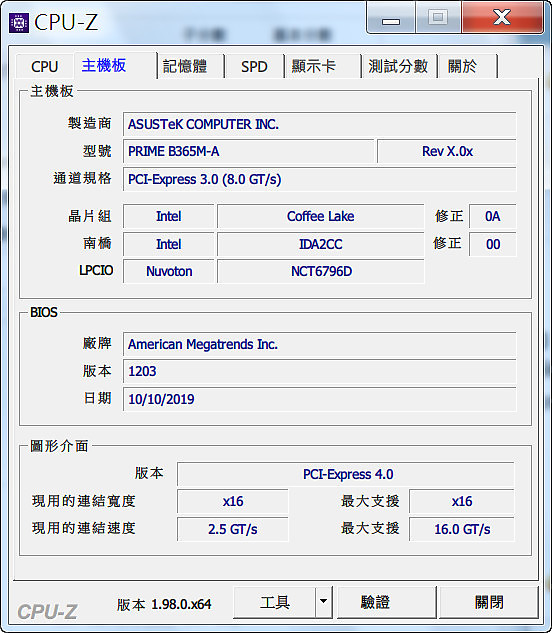Click the Rev X.0x field
Viewport: 552px width, 633px height.
447,151
